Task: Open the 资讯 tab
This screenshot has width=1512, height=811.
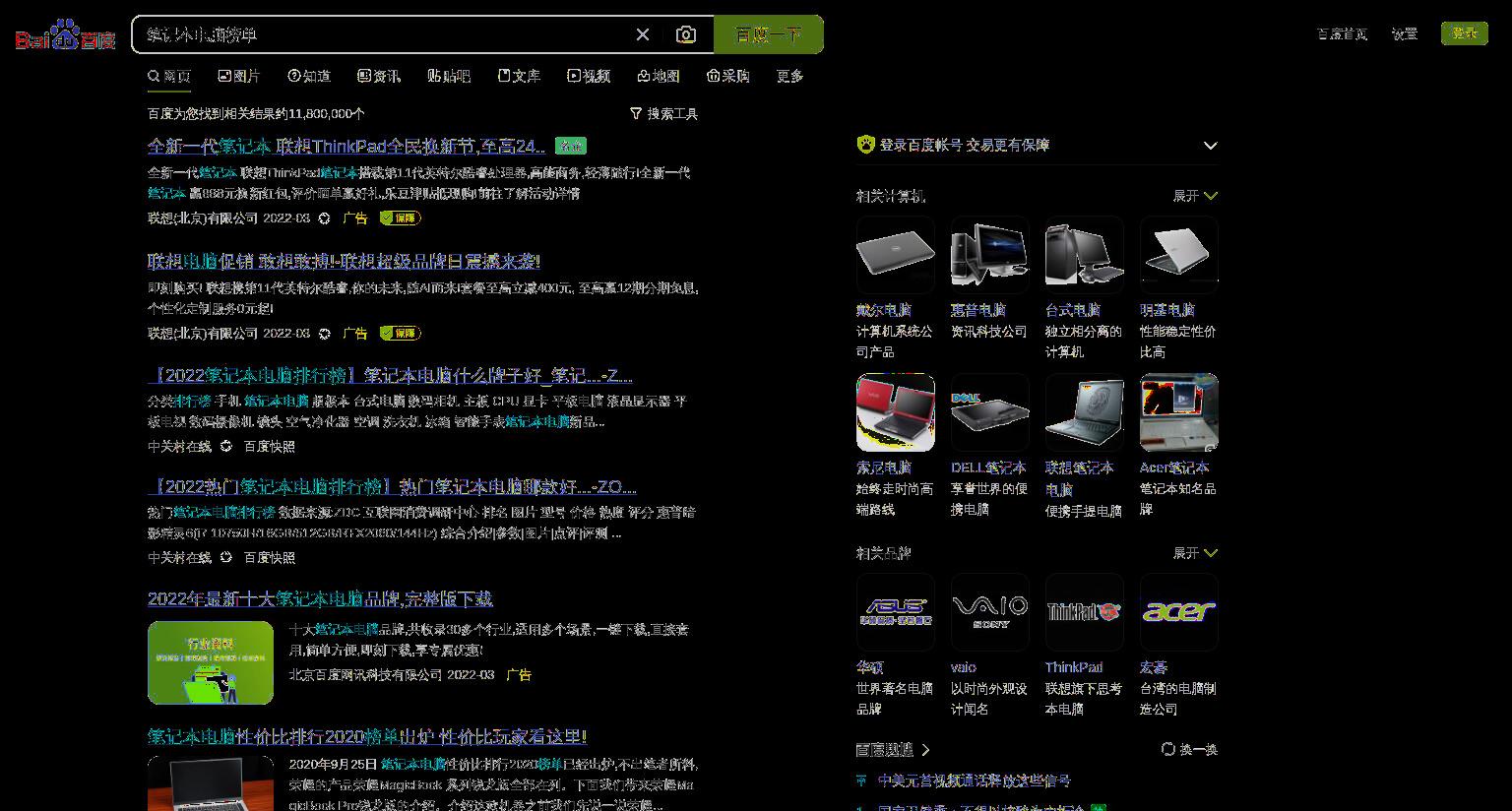Action: coord(379,76)
